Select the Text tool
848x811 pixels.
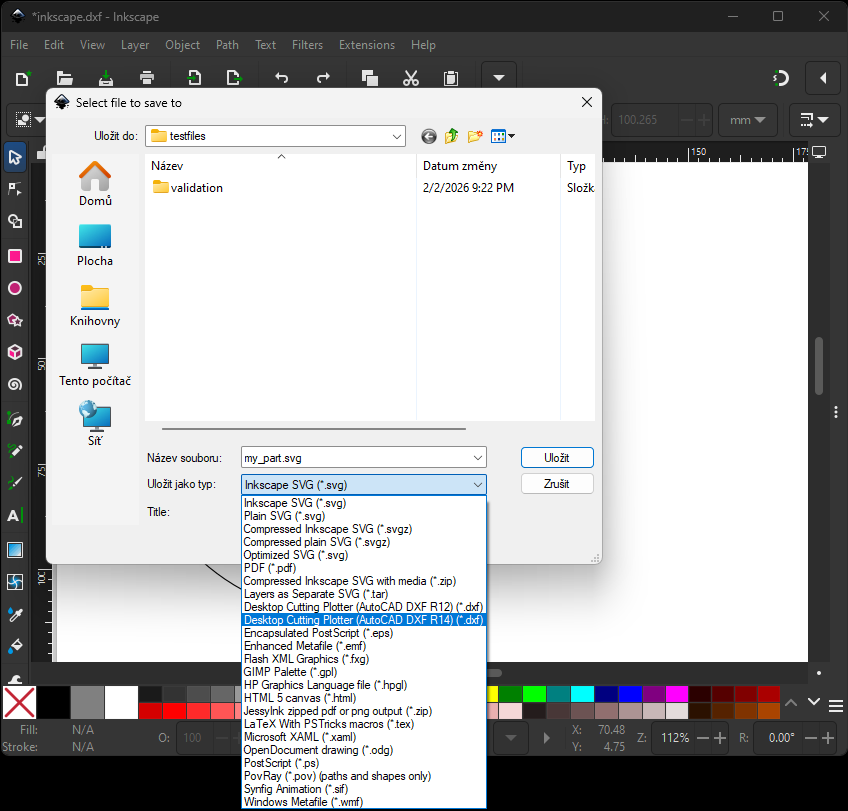15,516
